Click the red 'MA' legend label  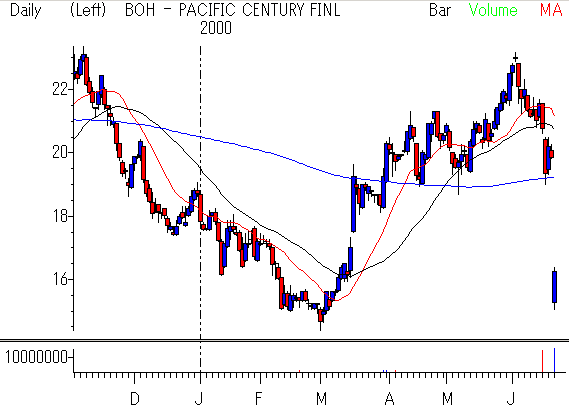click(x=551, y=10)
